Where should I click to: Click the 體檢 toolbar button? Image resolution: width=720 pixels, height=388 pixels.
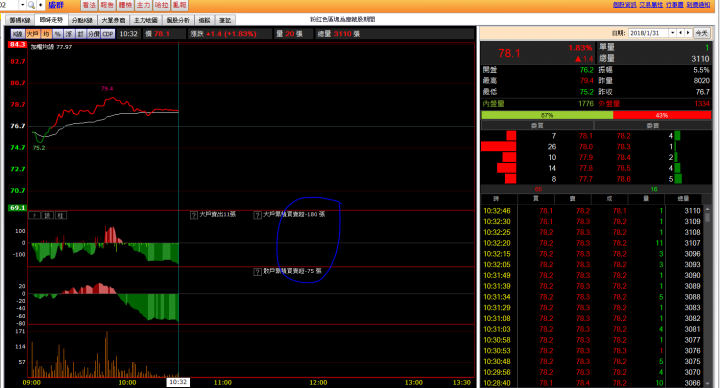(x=125, y=5)
